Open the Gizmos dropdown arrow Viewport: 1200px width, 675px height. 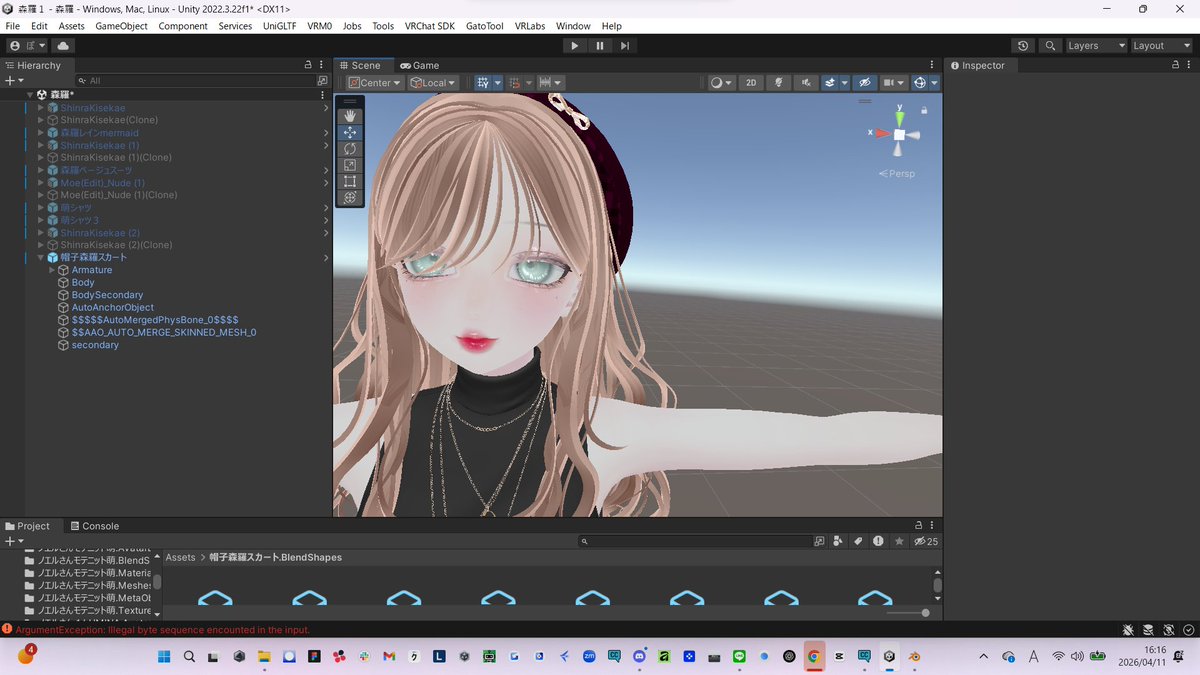(x=935, y=83)
